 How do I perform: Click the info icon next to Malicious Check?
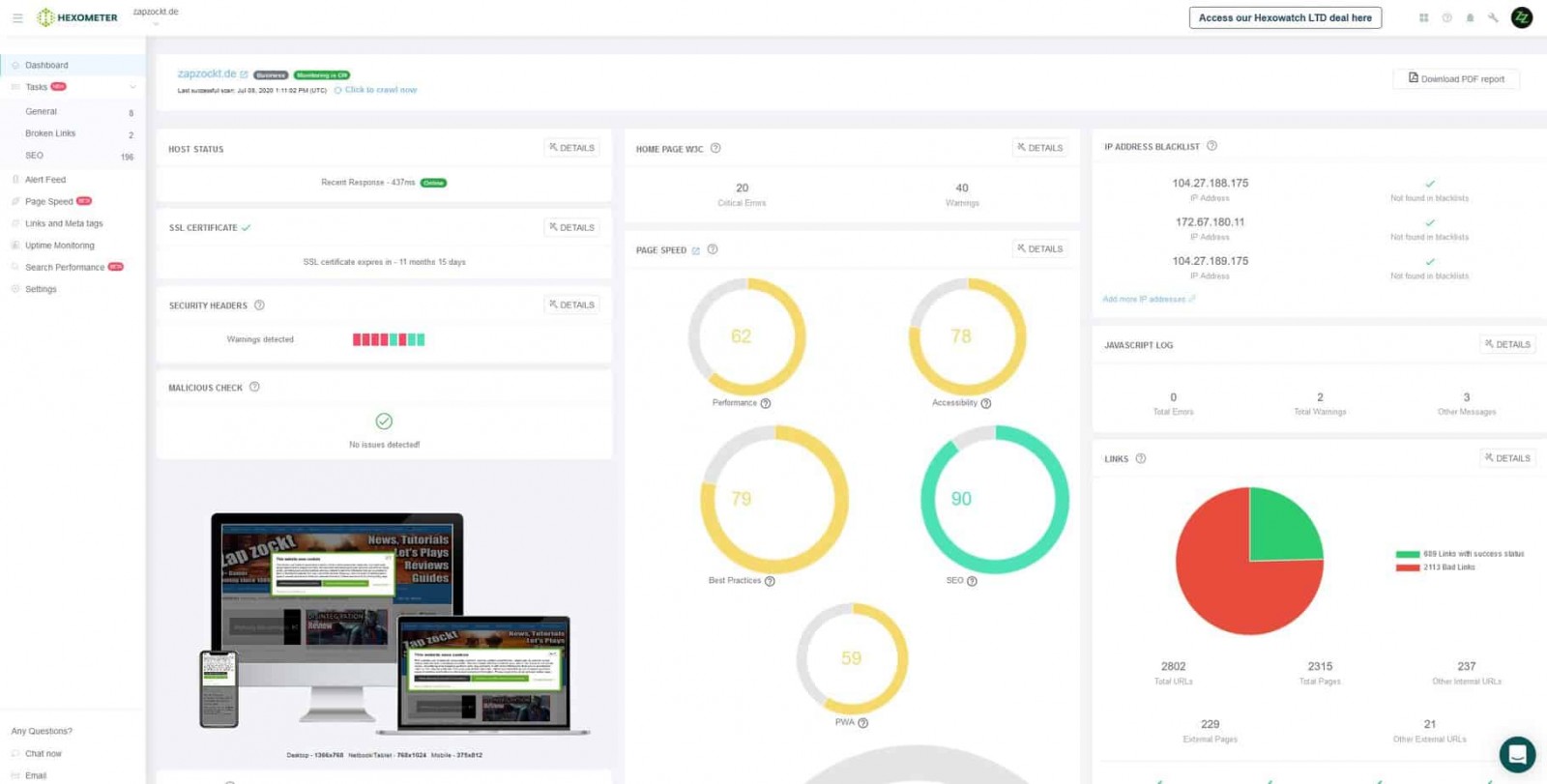(x=254, y=387)
